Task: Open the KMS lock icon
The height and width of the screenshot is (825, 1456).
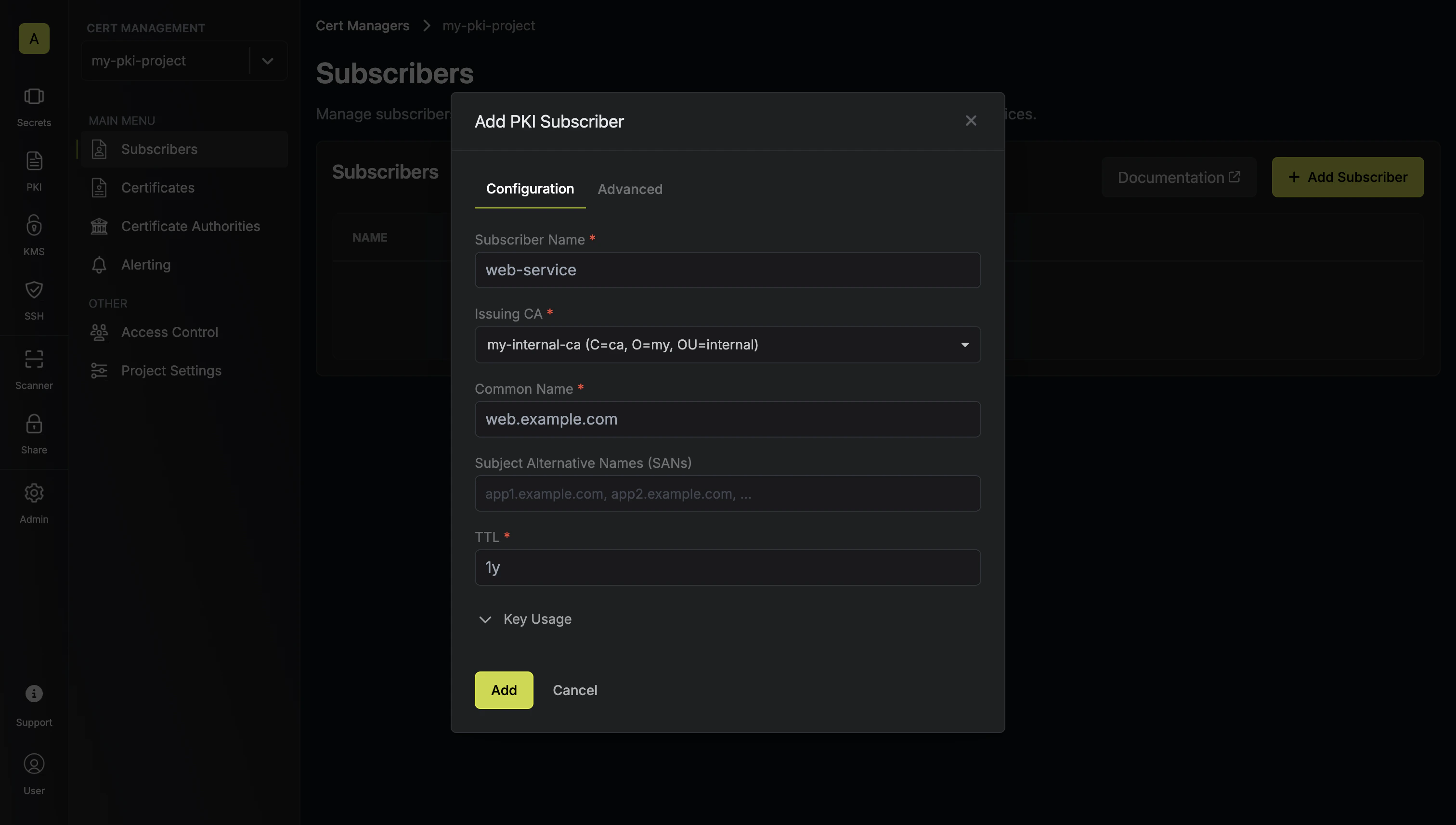Action: 34,225
